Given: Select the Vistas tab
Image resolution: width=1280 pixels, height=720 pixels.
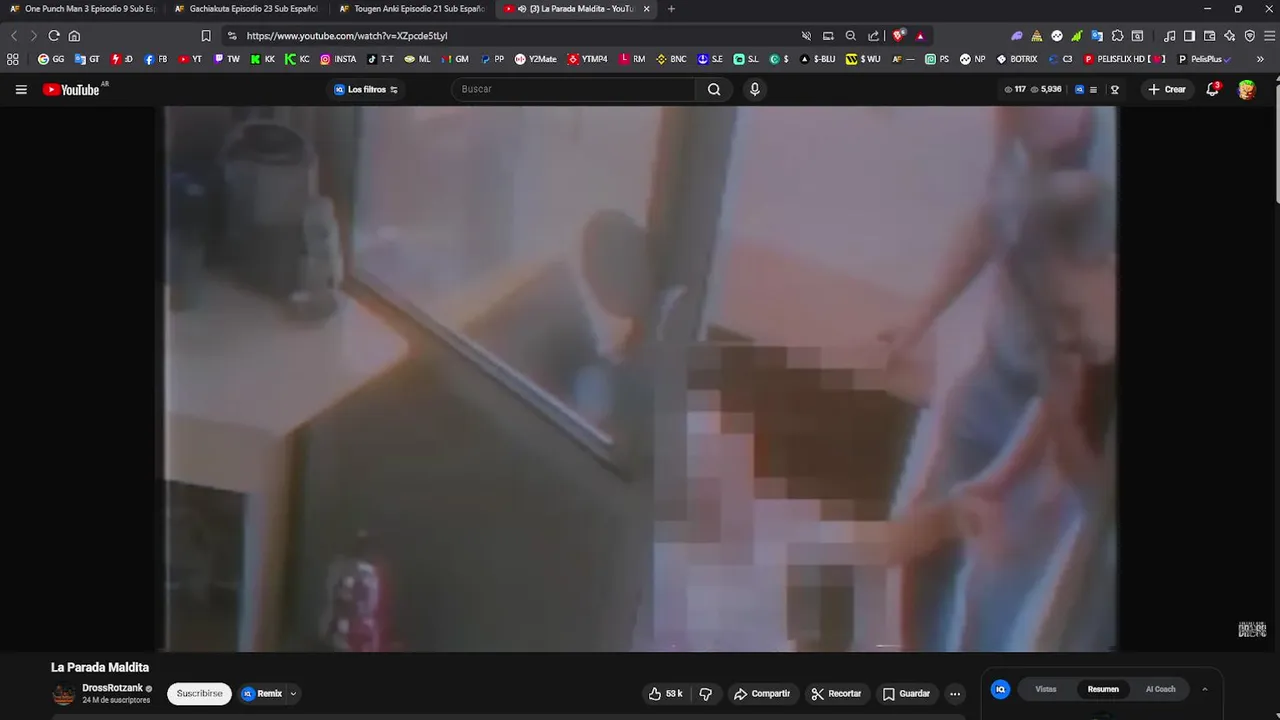Looking at the screenshot, I should pyautogui.click(x=1046, y=689).
